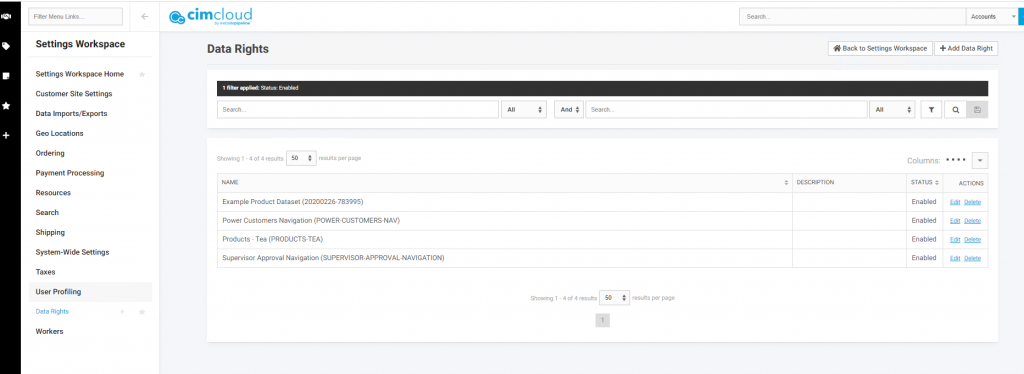Screen dimensions: 1024x374
Task: Click the star beside the Data Rights link
Action: click(x=142, y=312)
